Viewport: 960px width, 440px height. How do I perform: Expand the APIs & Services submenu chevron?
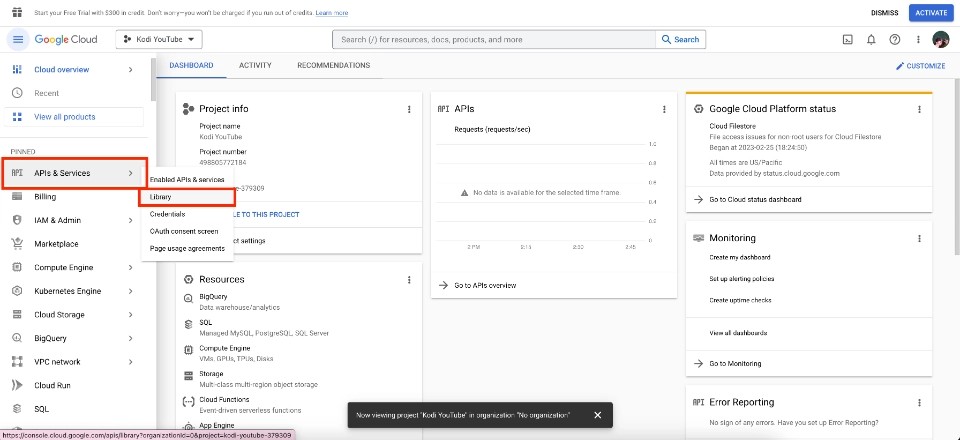(130, 173)
